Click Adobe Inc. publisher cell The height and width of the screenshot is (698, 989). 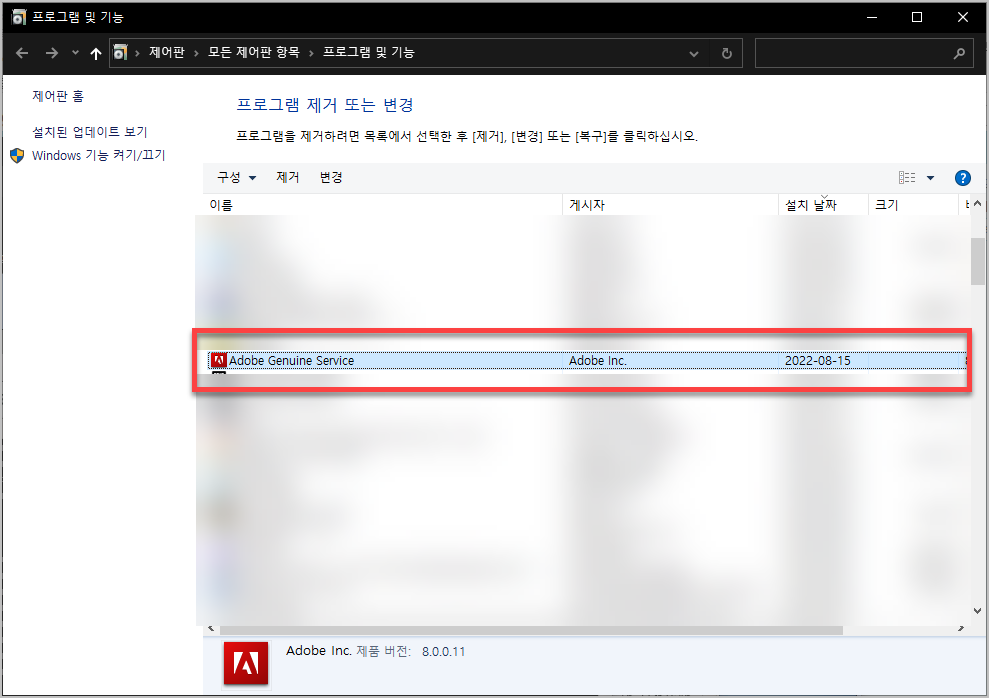click(598, 361)
